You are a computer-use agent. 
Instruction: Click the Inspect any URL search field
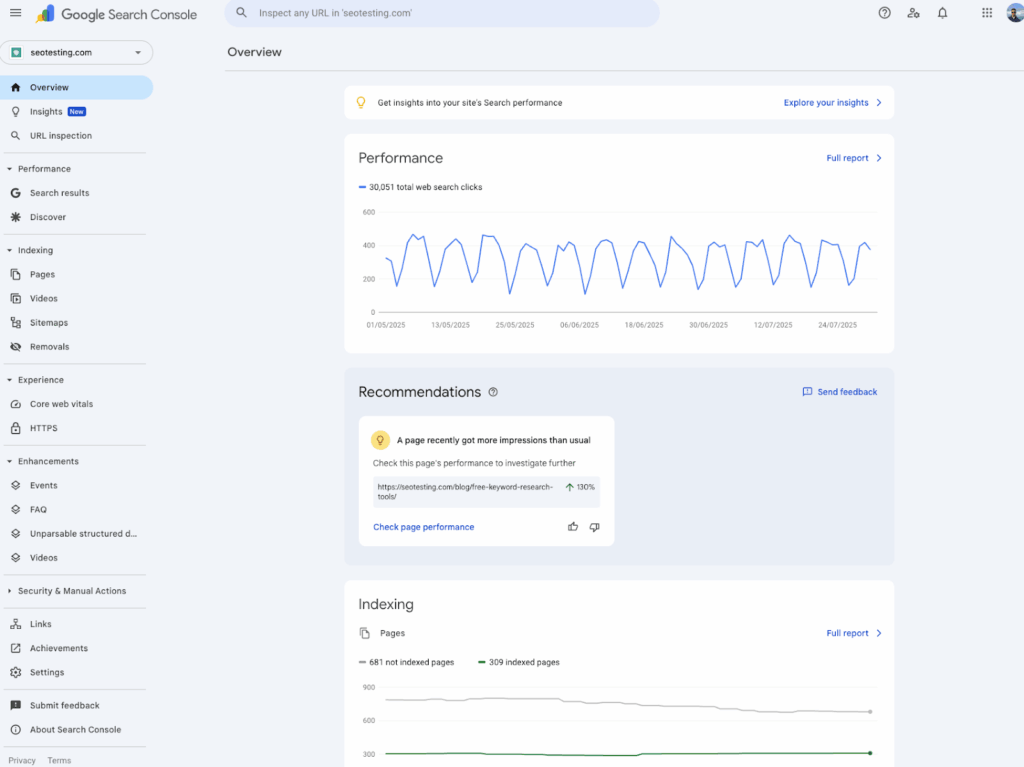point(442,13)
